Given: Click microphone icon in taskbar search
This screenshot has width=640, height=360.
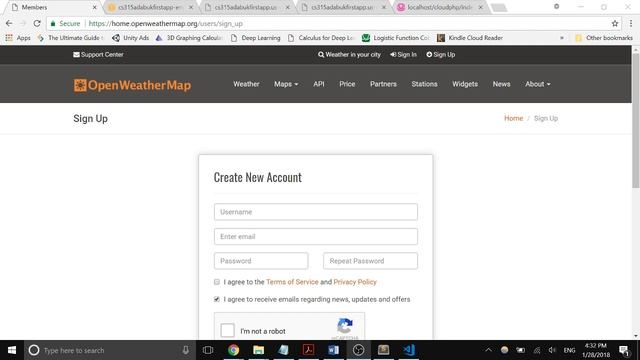Looking at the screenshot, I should (x=186, y=350).
